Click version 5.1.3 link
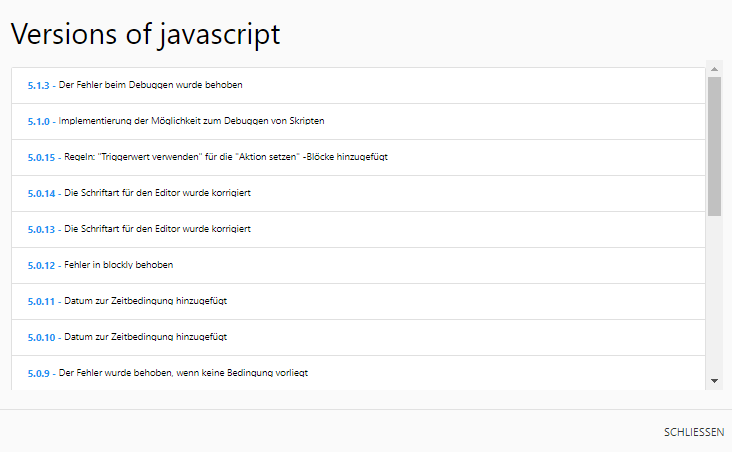Viewport: 732px width, 452px height. click(x=39, y=85)
